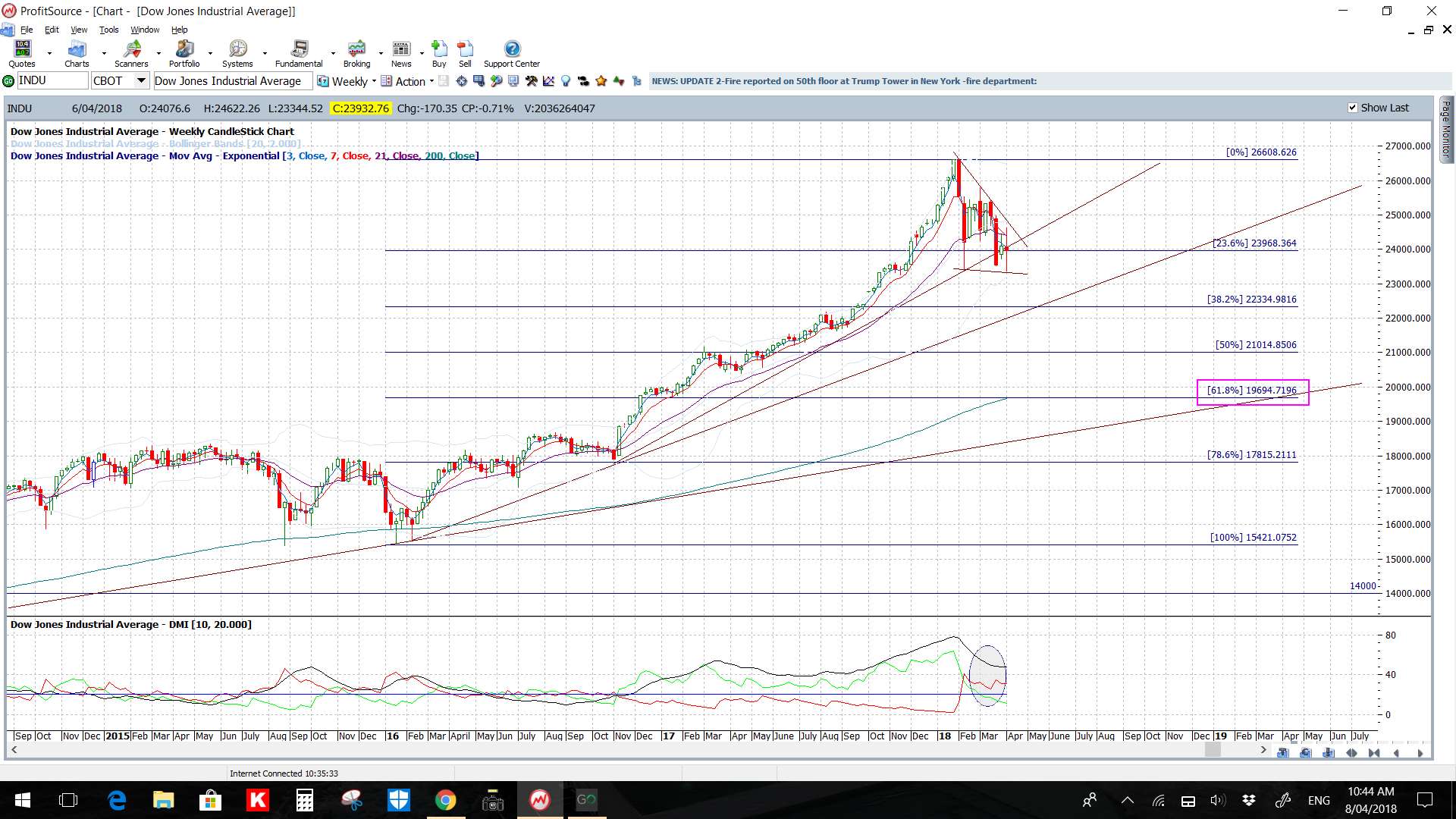Click the scrollbar right arrow
The image size is (1456, 819).
click(x=1263, y=750)
